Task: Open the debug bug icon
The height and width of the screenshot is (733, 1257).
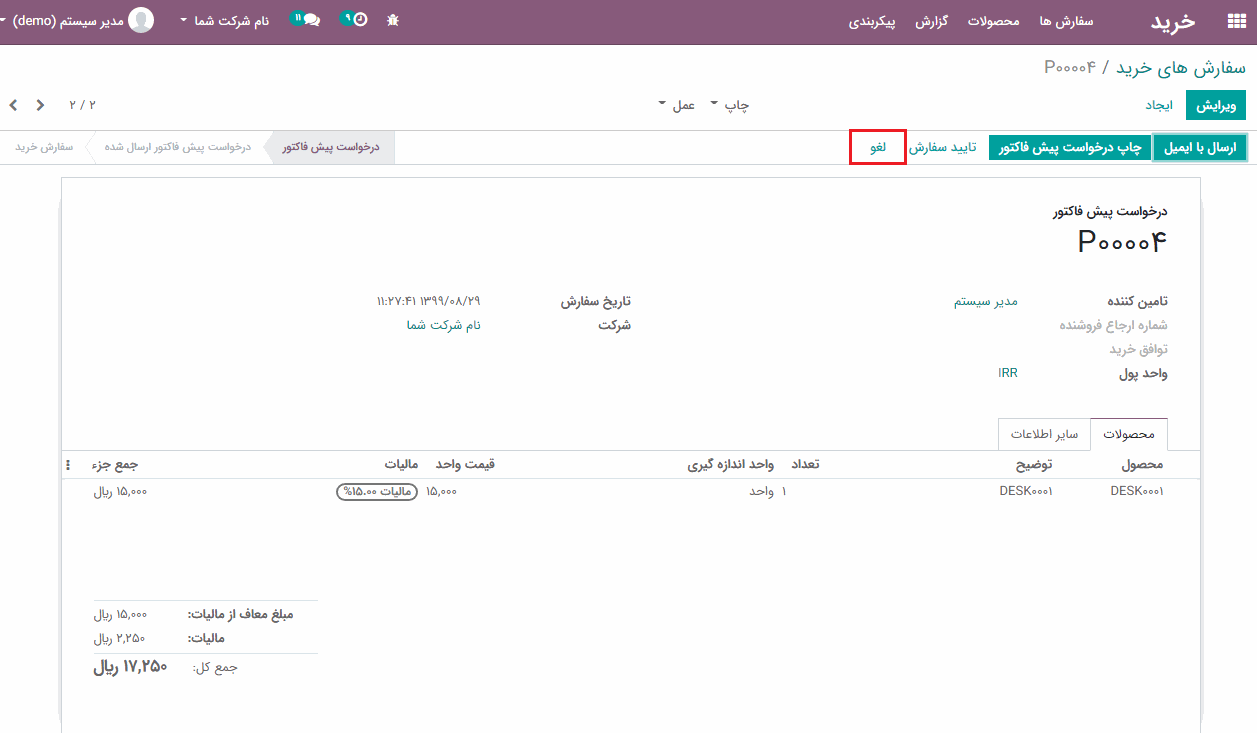Action: (393, 20)
